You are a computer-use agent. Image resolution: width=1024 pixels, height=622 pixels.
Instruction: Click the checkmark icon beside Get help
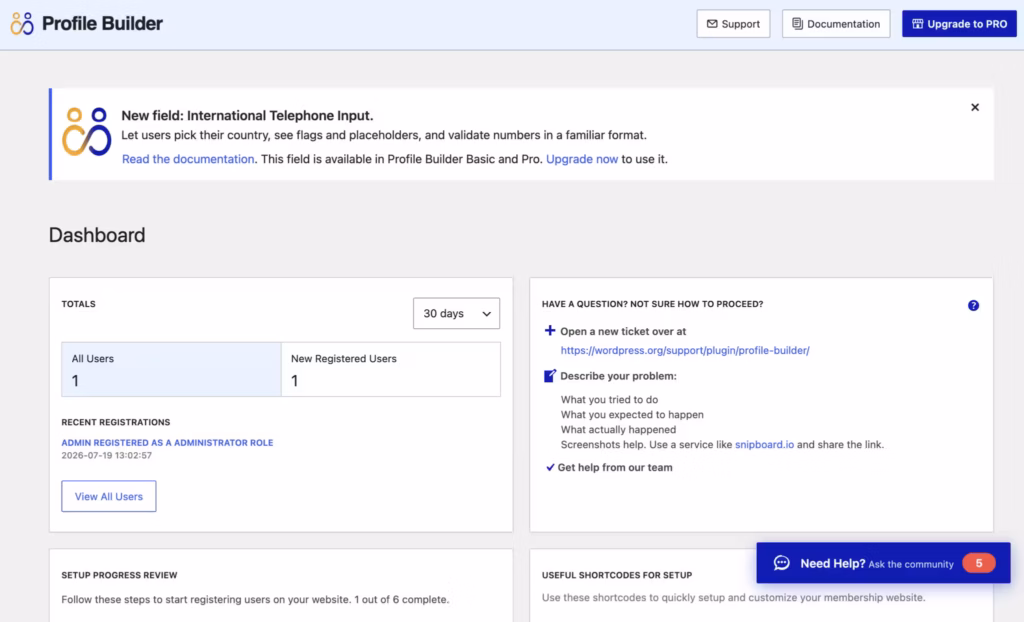click(550, 467)
